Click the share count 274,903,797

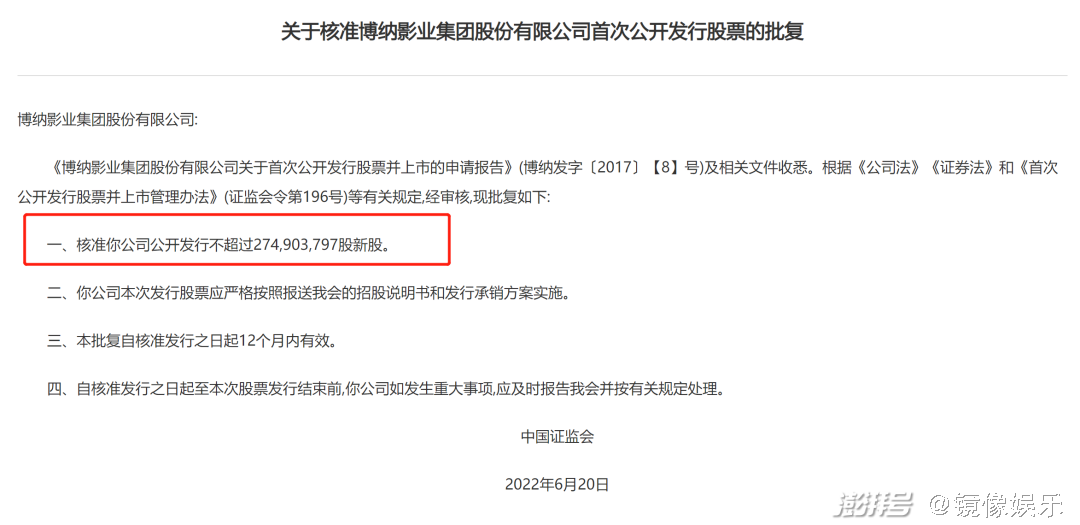(297, 245)
